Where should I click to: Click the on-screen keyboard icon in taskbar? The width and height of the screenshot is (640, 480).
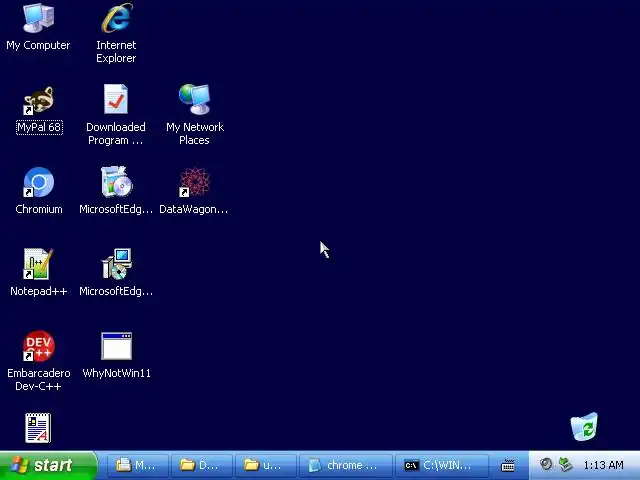tap(508, 465)
